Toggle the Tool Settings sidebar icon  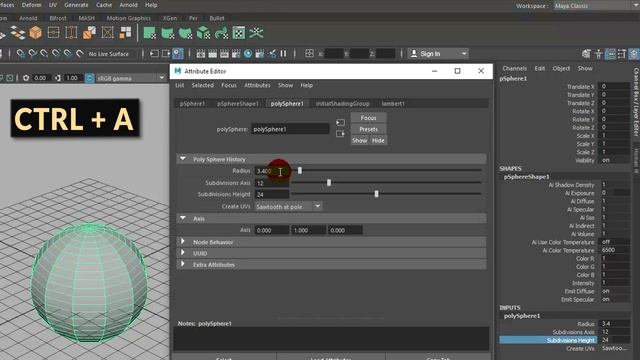point(622,54)
